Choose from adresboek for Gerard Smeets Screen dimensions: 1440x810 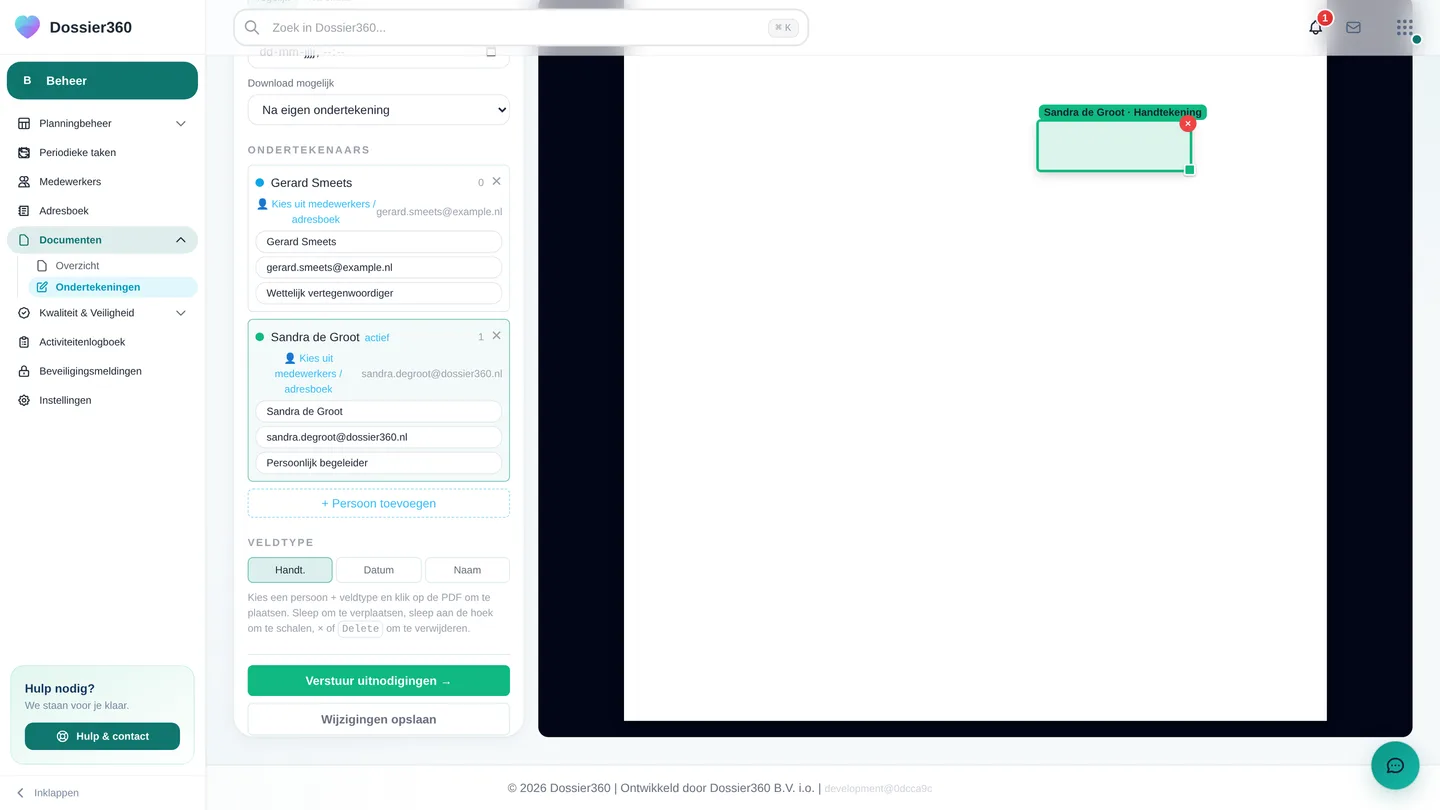[316, 211]
